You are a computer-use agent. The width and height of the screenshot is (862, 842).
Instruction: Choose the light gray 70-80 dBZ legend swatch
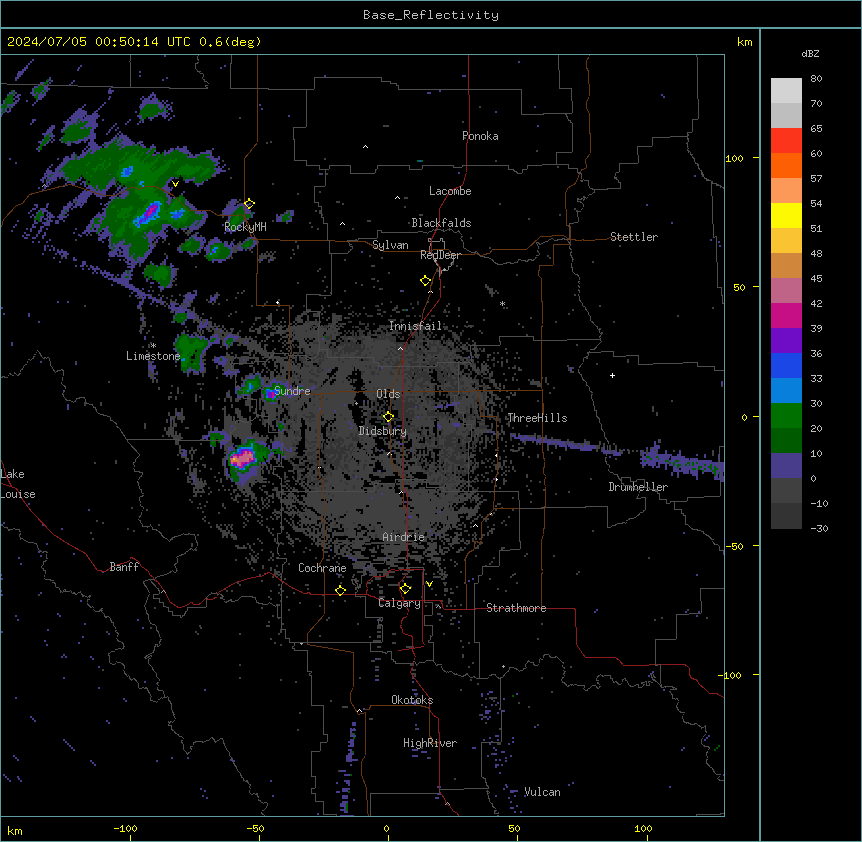pos(786,91)
